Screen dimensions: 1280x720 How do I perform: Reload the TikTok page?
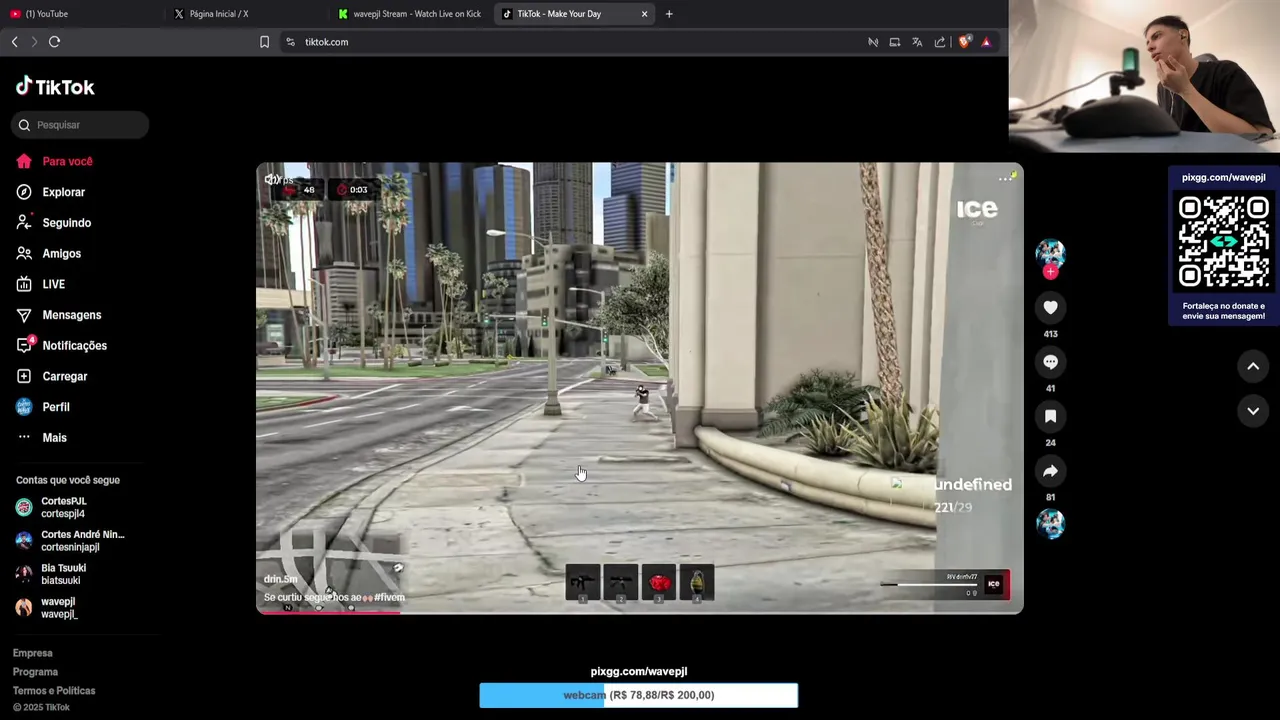[x=55, y=42]
